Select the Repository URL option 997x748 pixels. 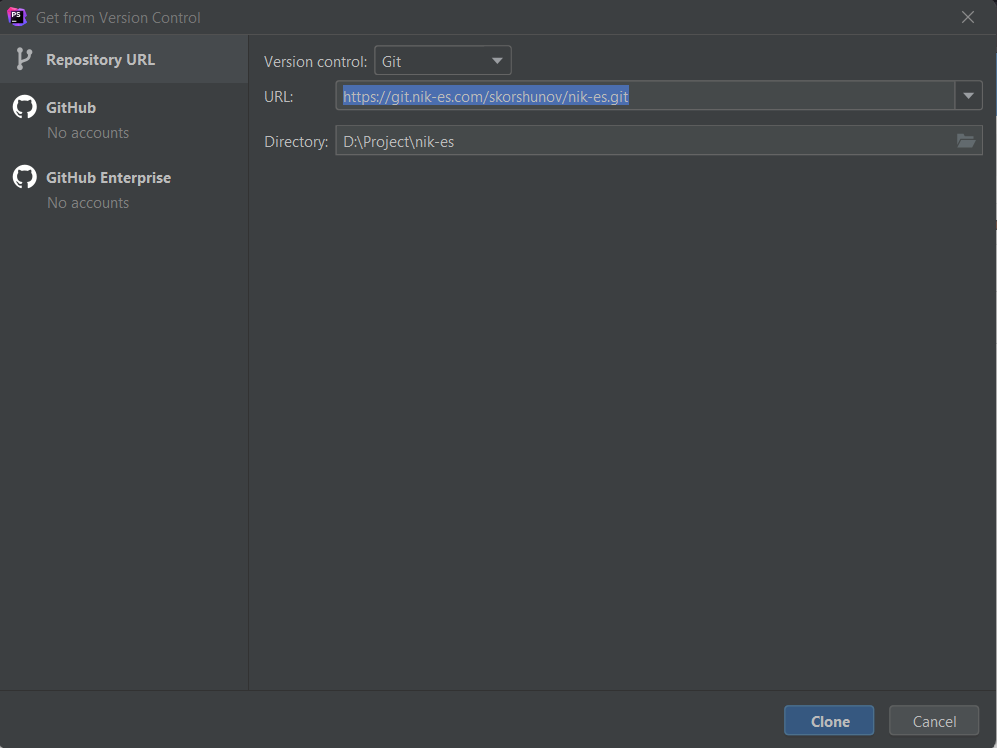(x=123, y=59)
